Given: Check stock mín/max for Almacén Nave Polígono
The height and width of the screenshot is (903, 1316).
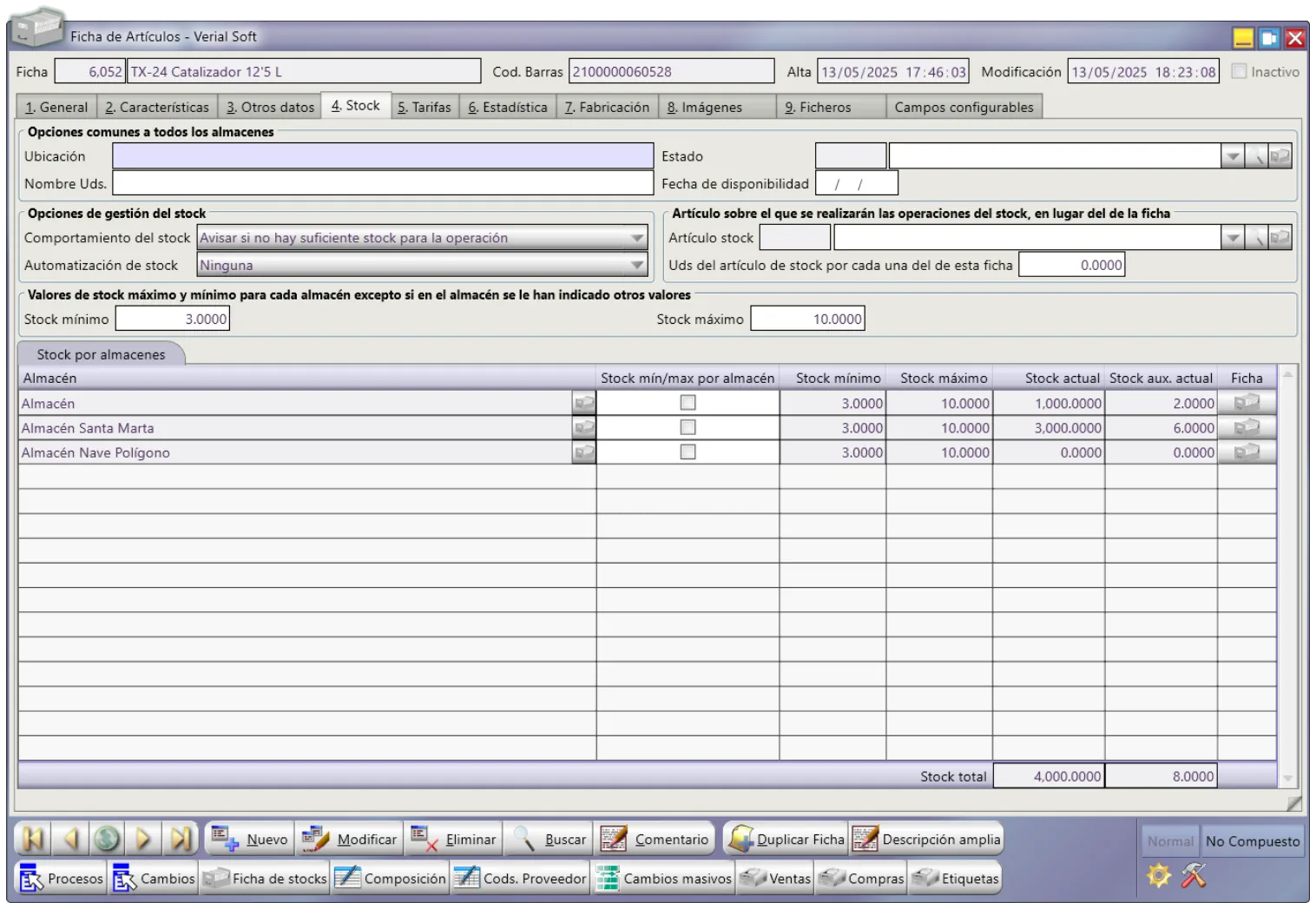Looking at the screenshot, I should pos(688,452).
